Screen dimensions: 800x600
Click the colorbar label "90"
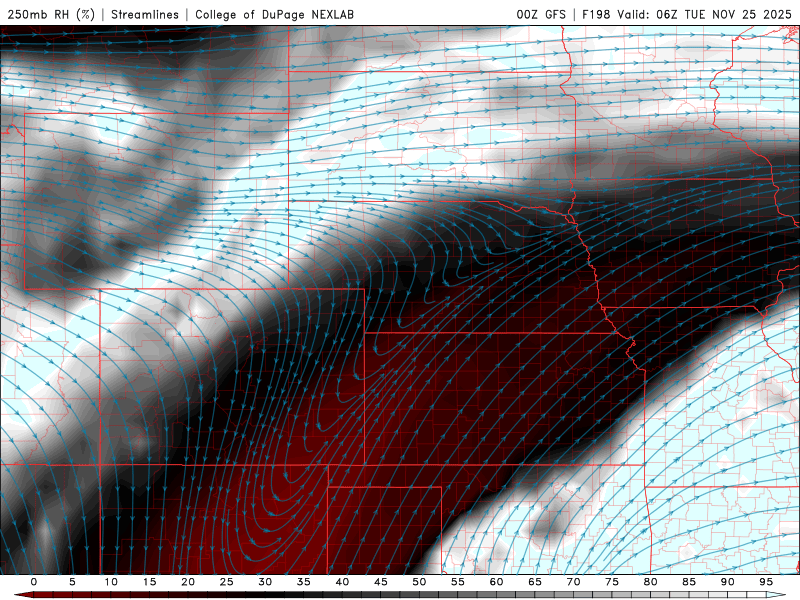(x=728, y=582)
